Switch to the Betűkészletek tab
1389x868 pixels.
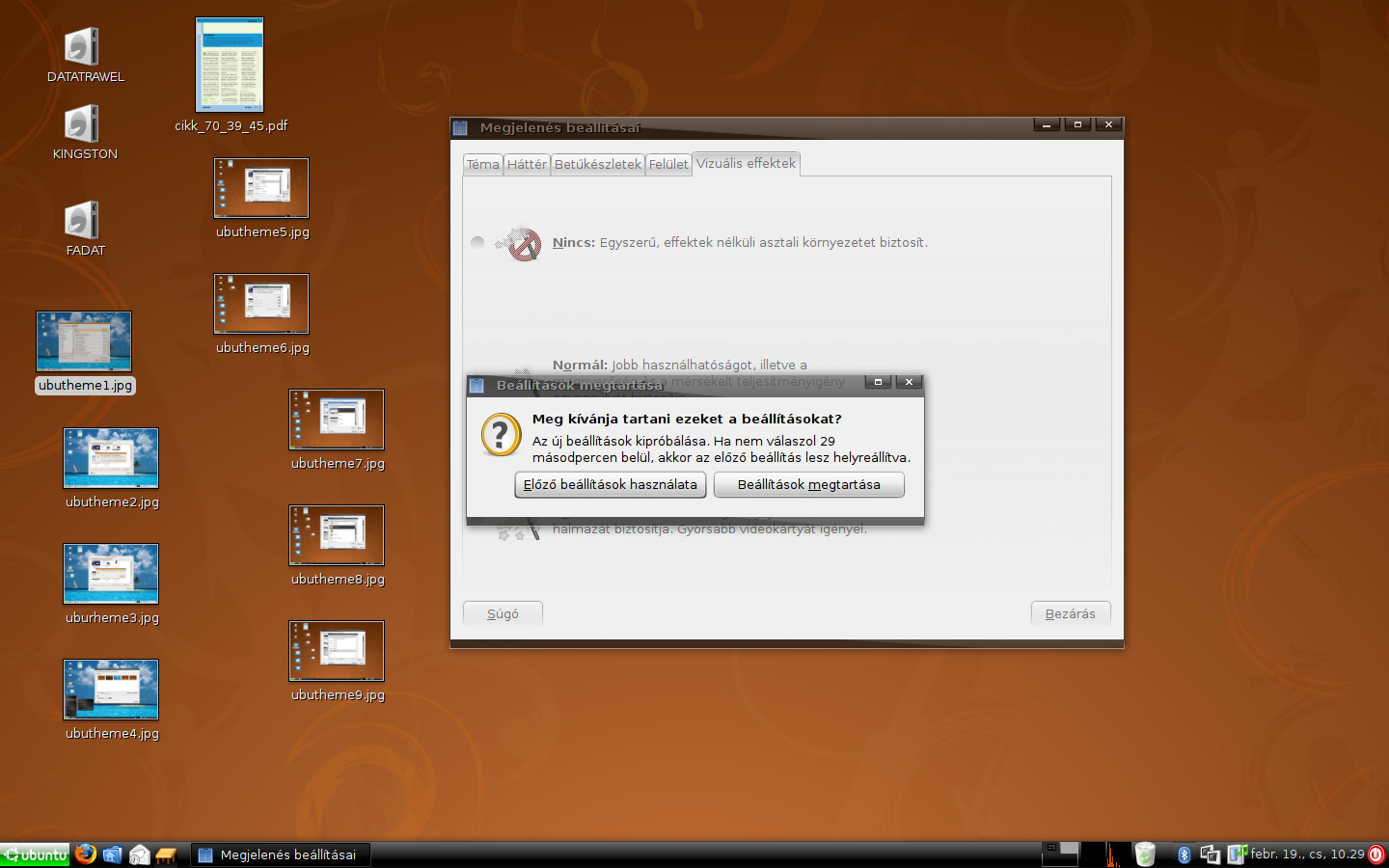click(x=598, y=164)
